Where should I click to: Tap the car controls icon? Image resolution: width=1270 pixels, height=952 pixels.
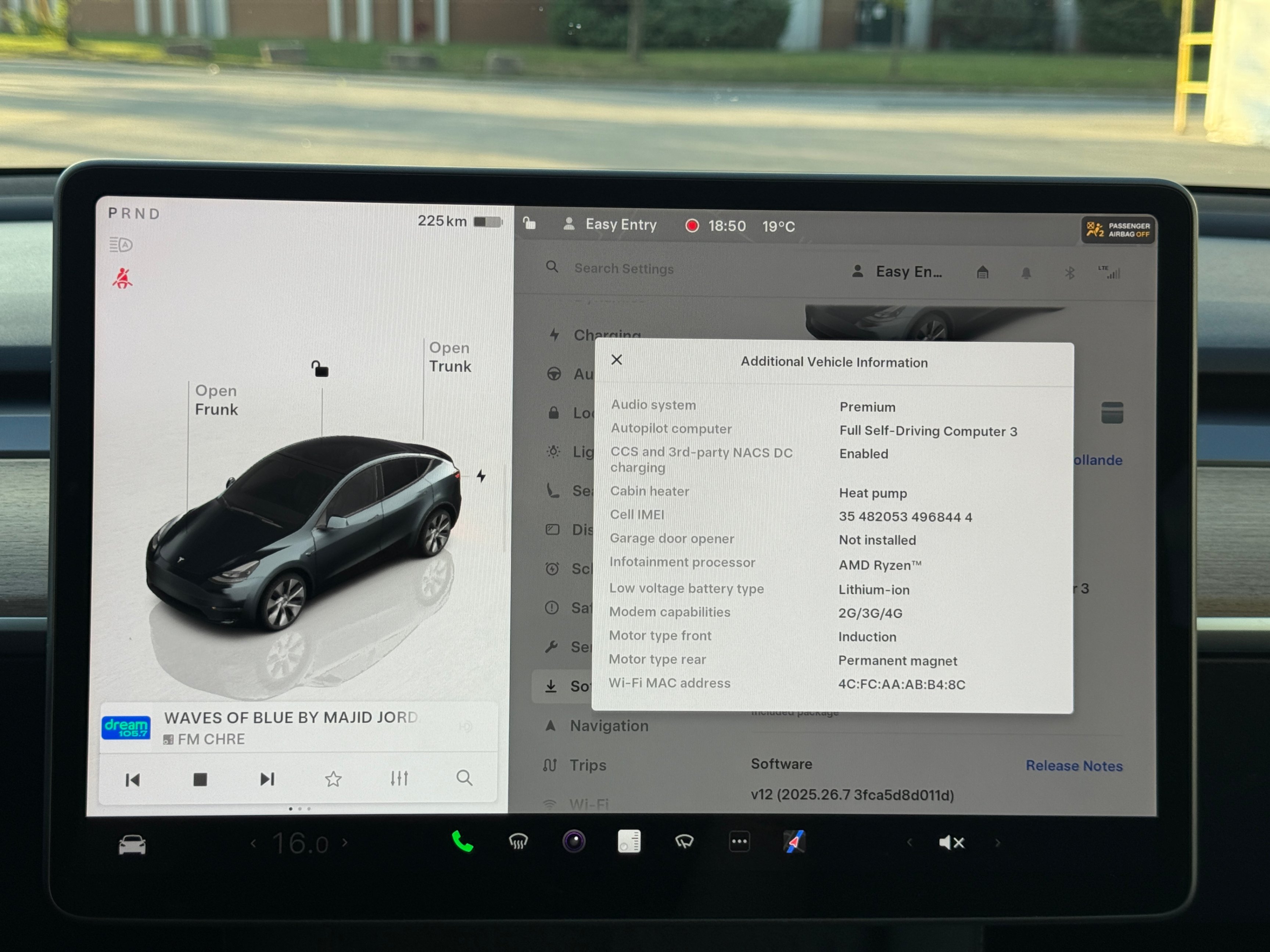(132, 845)
